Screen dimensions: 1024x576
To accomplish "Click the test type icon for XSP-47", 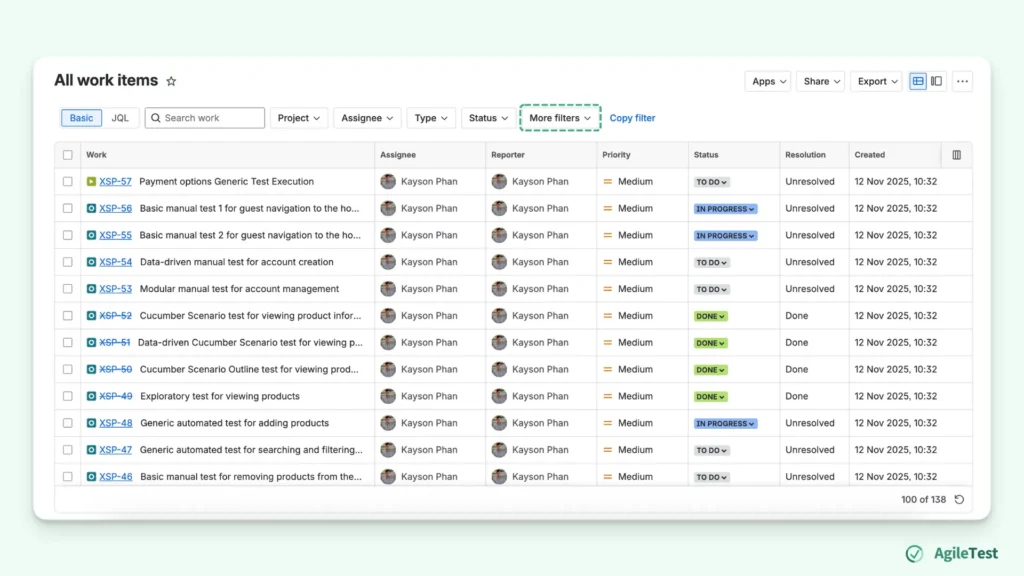I will (91, 450).
